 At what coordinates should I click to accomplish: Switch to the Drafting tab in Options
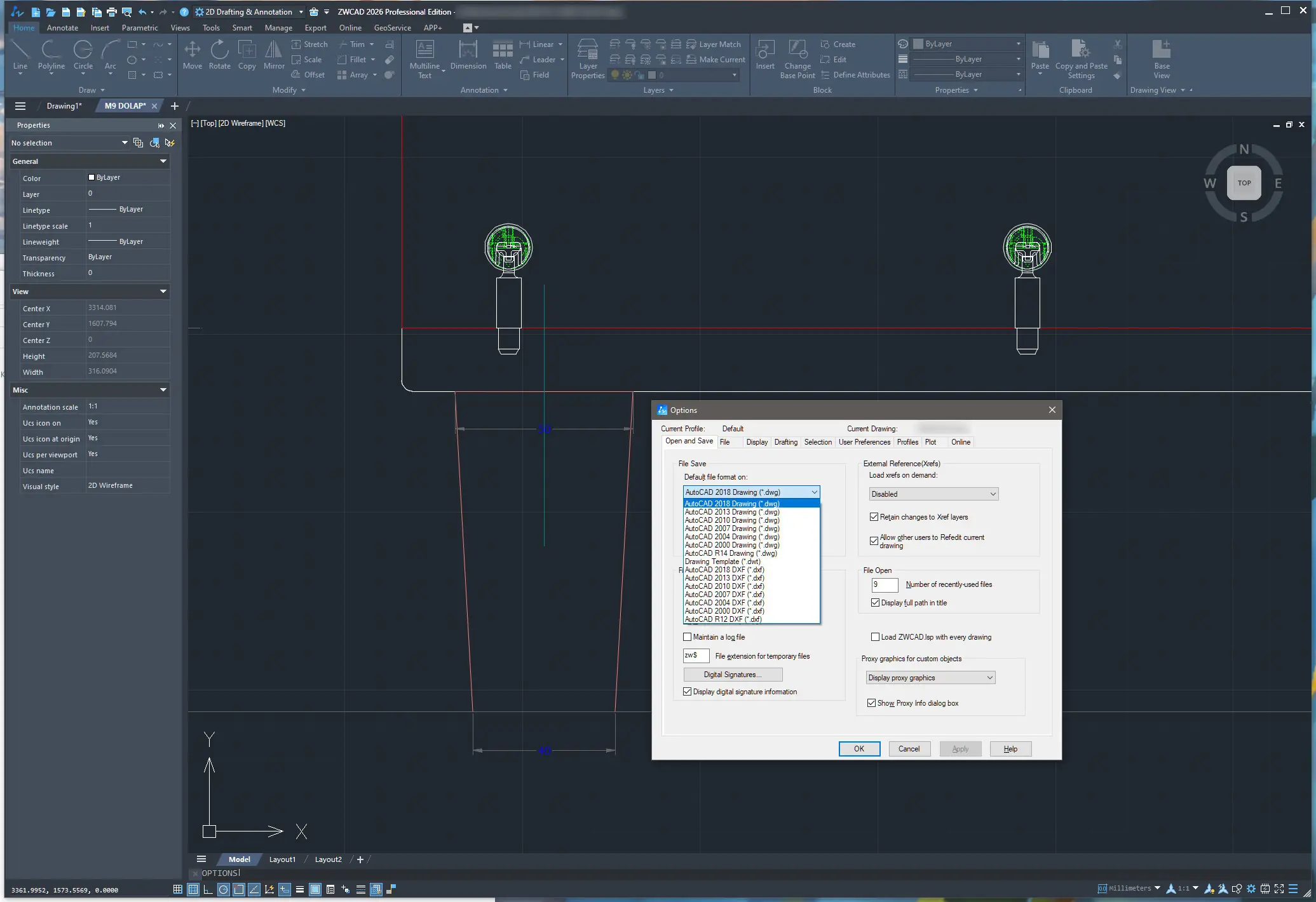pyautogui.click(x=785, y=442)
